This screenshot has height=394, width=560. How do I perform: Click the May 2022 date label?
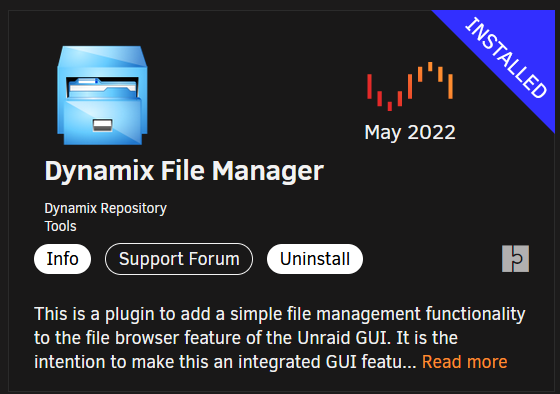pyautogui.click(x=410, y=133)
